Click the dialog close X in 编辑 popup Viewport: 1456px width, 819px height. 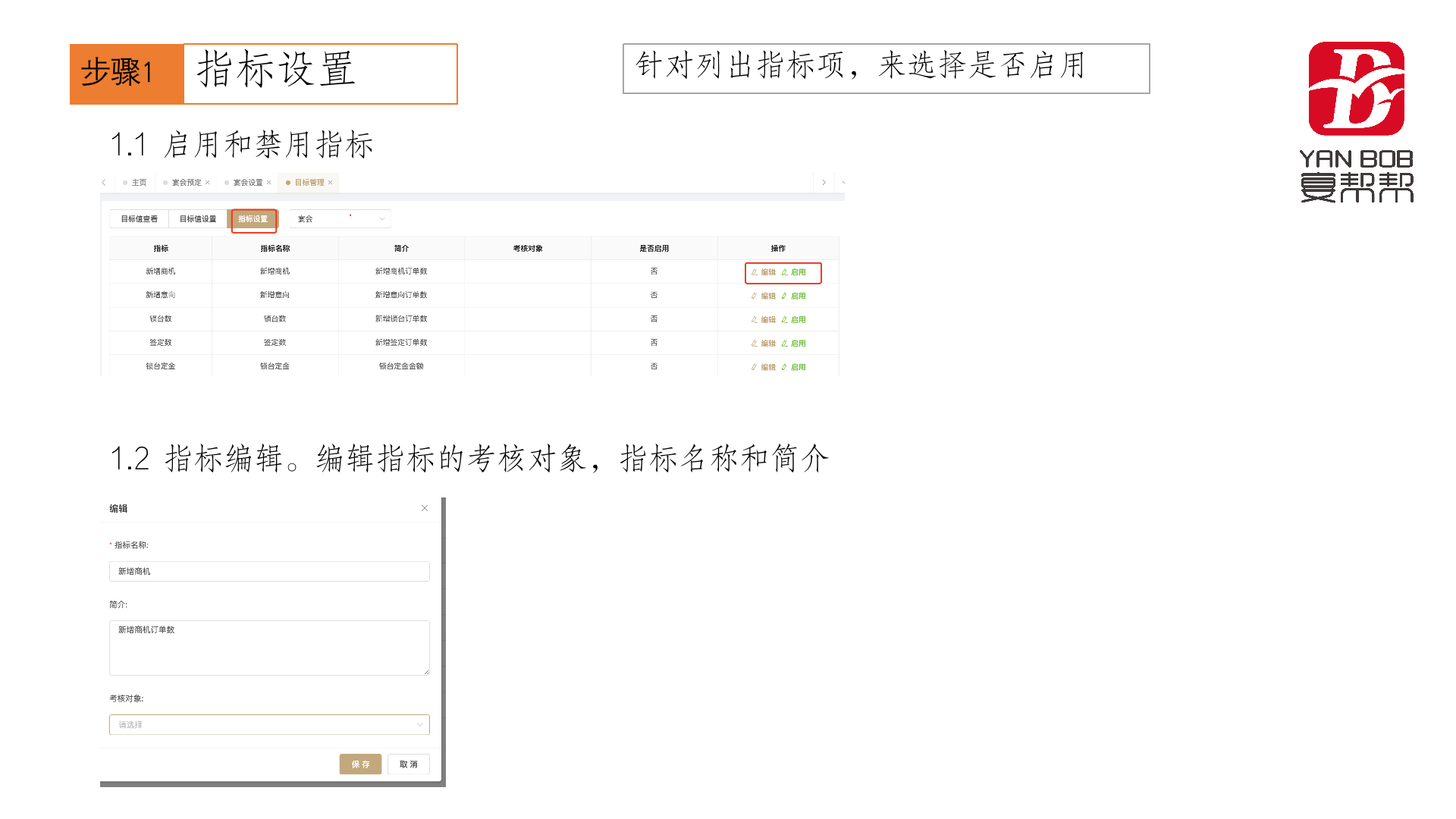(425, 508)
